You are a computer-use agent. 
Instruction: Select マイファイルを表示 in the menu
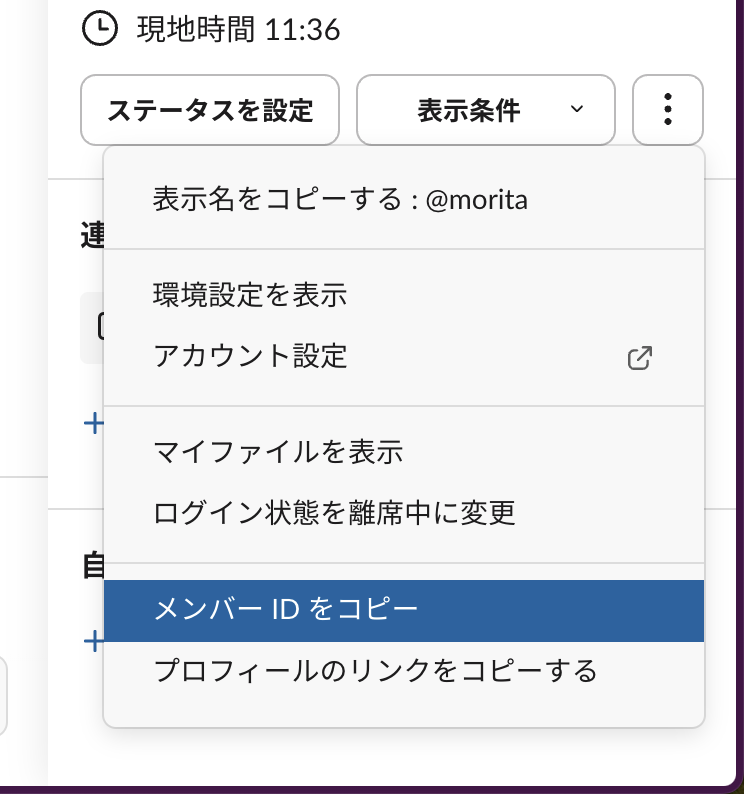click(278, 452)
